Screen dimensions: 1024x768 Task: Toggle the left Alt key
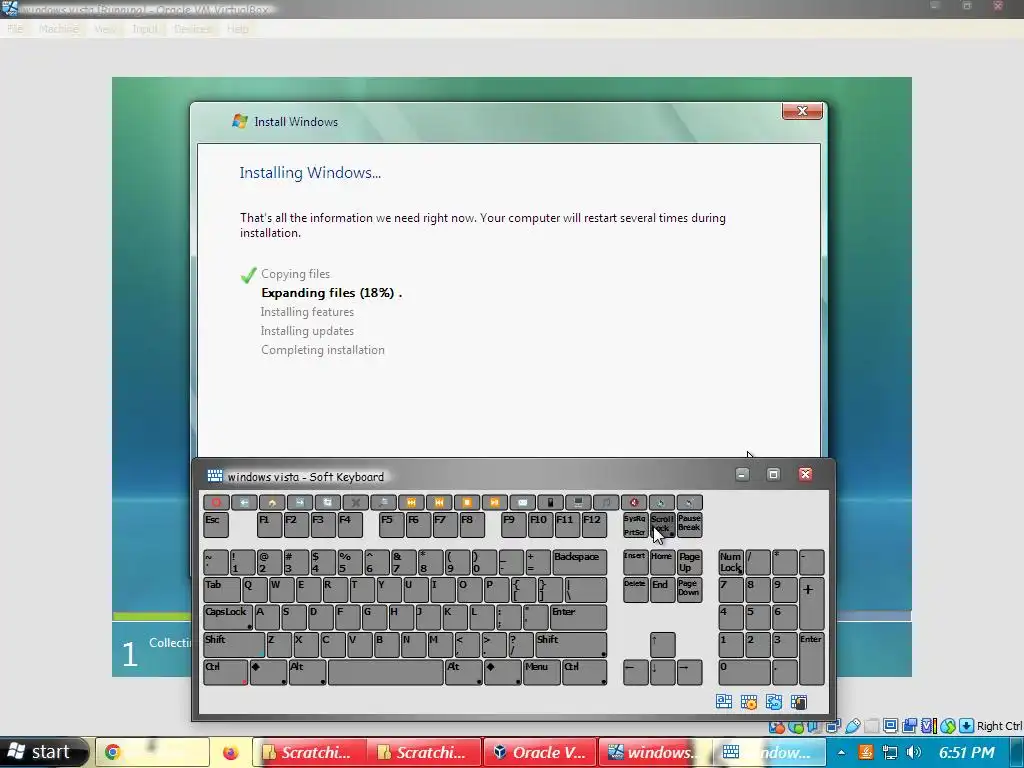tap(308, 672)
